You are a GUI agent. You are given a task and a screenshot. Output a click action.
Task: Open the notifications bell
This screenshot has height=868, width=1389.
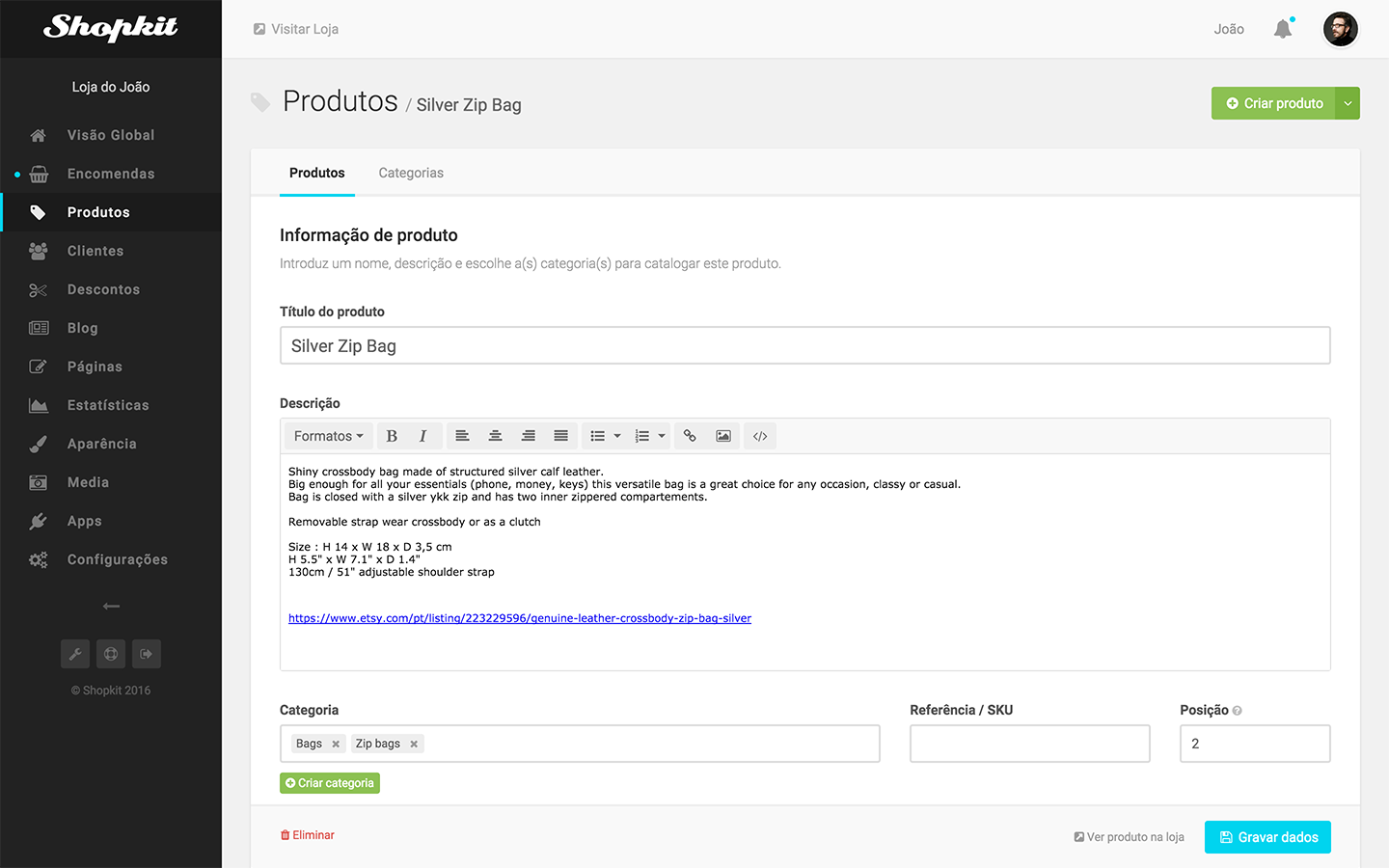coord(1282,29)
